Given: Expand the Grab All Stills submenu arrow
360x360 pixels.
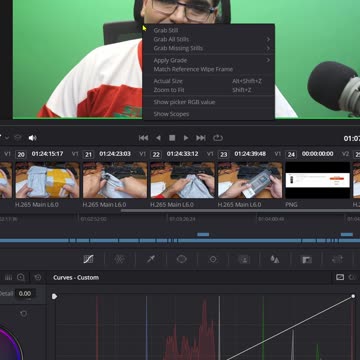Looking at the screenshot, I should (268, 39).
